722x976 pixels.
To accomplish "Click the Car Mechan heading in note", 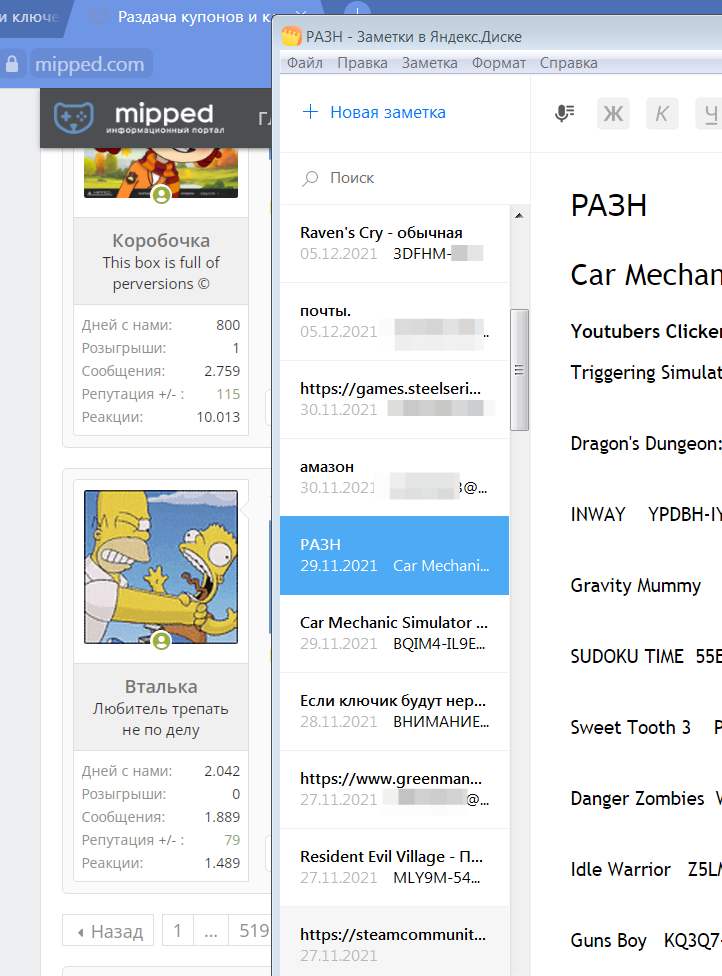I will pos(646,274).
